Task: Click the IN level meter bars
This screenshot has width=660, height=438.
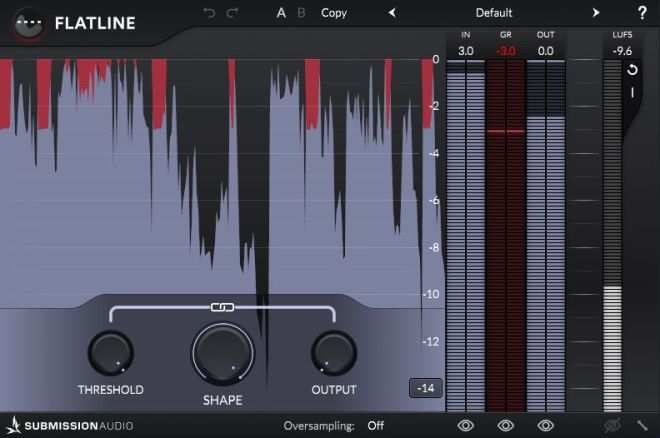Action: 466,236
